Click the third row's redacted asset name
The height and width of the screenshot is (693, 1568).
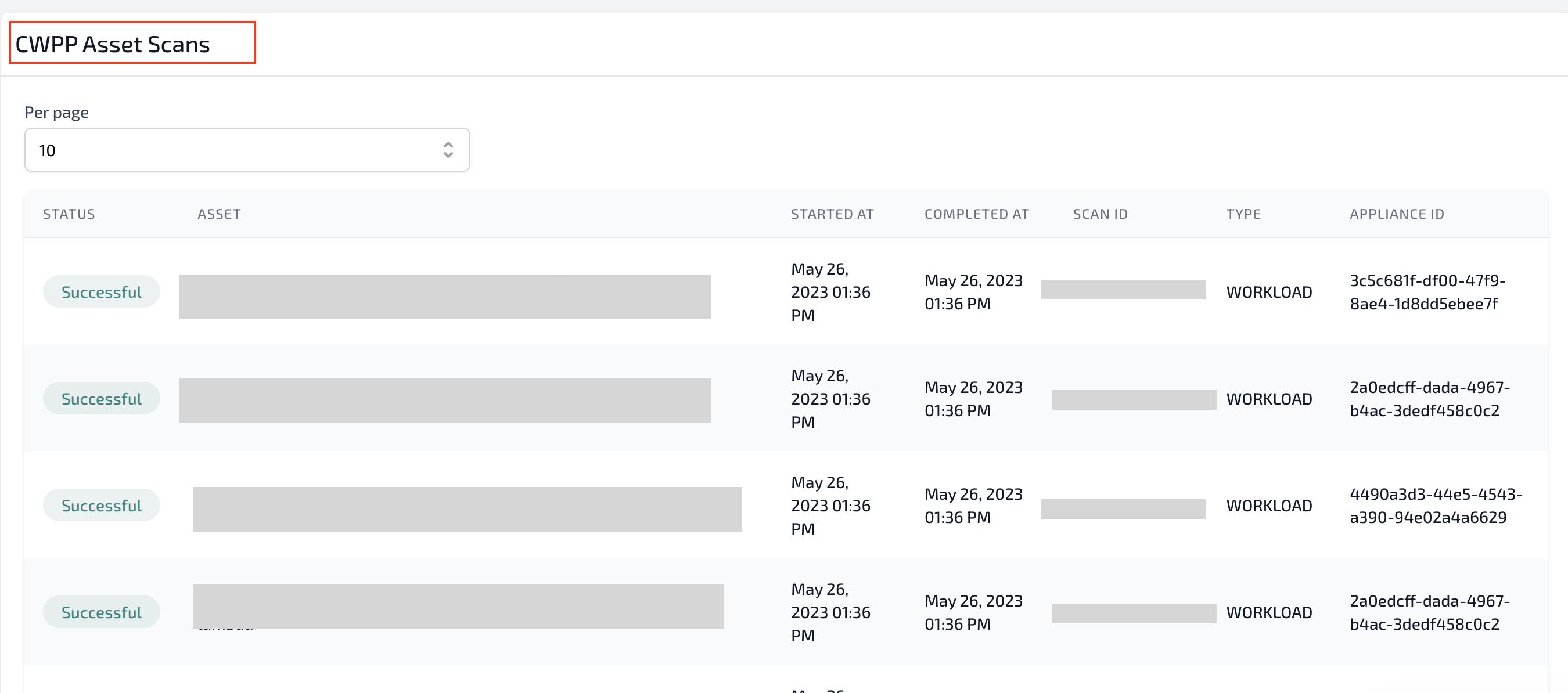click(467, 509)
